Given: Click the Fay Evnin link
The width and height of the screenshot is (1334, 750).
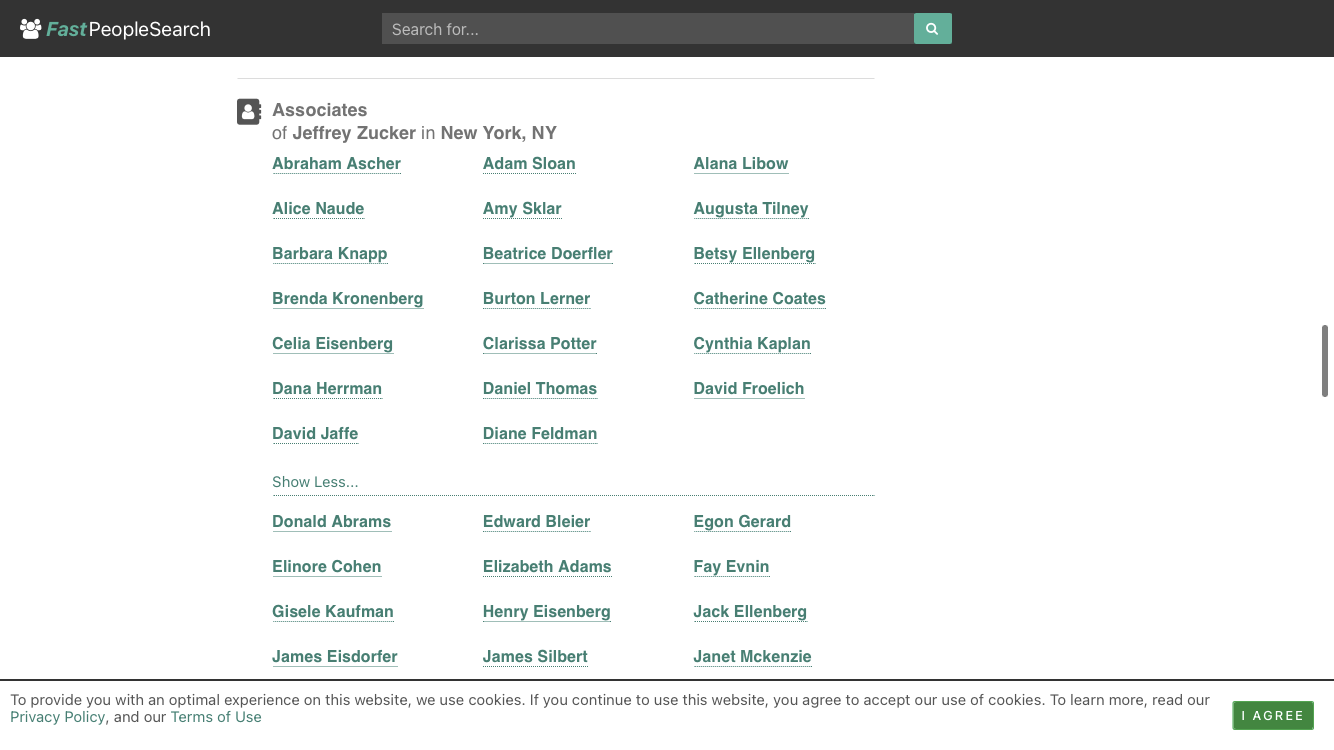Looking at the screenshot, I should pyautogui.click(x=732, y=566).
